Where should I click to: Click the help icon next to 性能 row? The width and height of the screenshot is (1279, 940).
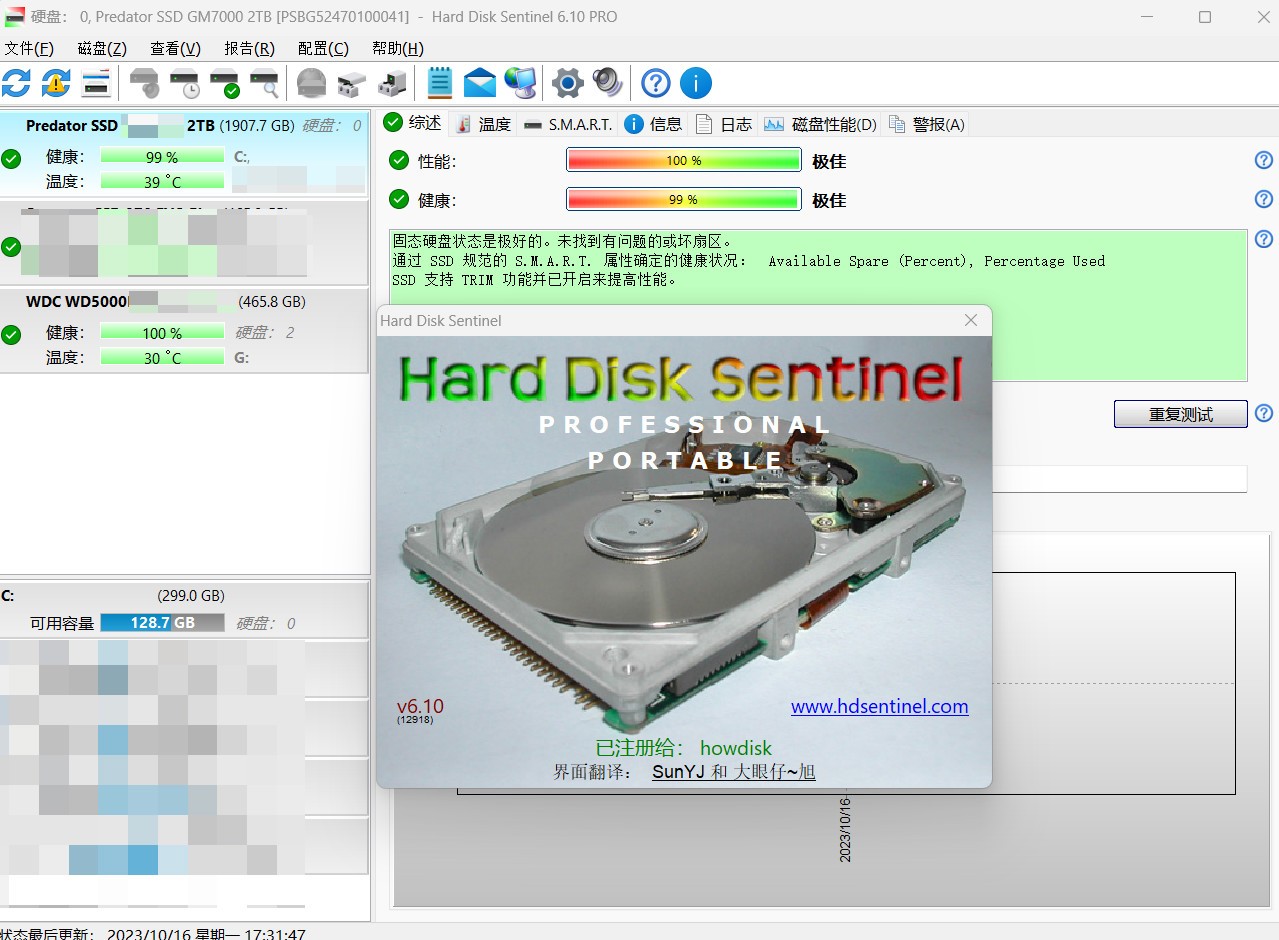(1264, 160)
